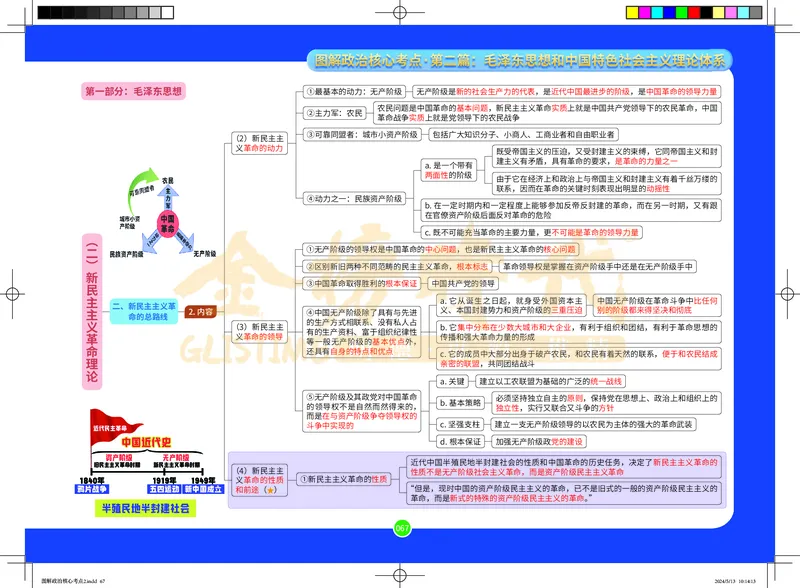Image resolution: width=800 pixels, height=588 pixels.
Task: Click the crosshair registration mark on left margin
Action: coord(10,294)
